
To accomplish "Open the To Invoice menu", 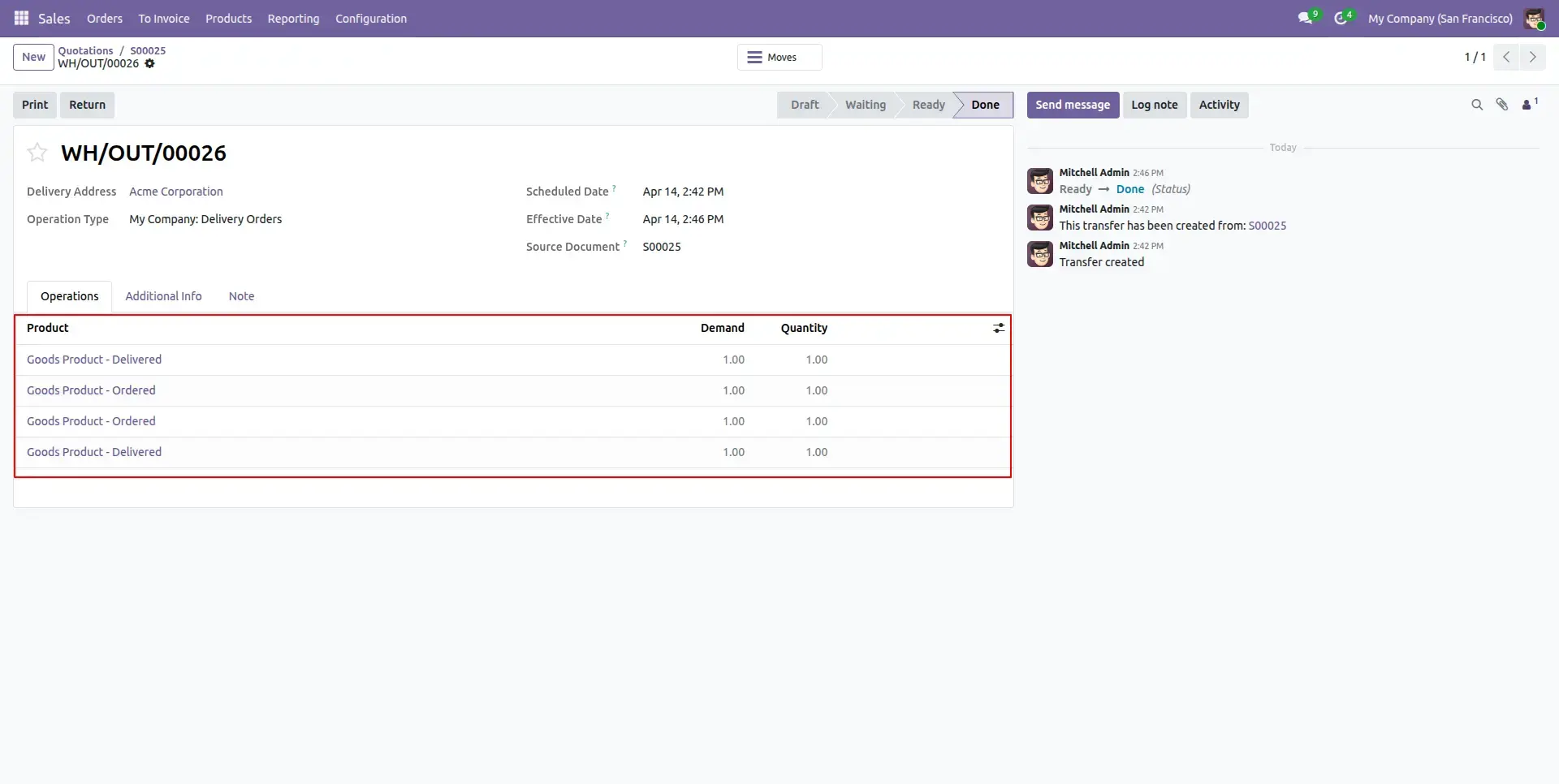I will click(x=164, y=19).
